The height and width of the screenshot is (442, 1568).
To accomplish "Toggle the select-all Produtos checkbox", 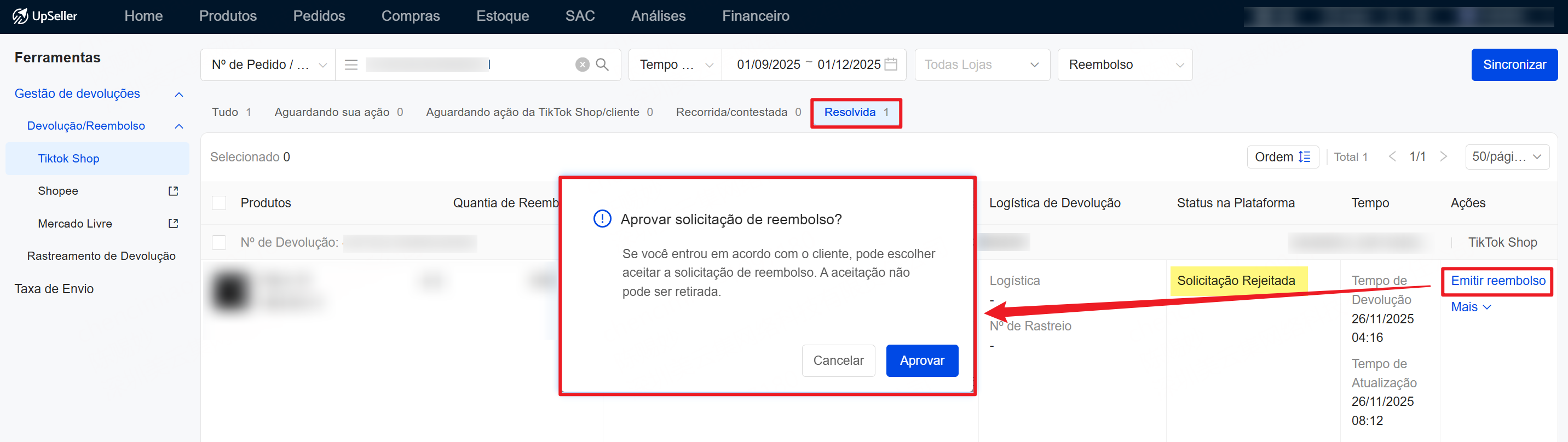I will click(x=219, y=203).
